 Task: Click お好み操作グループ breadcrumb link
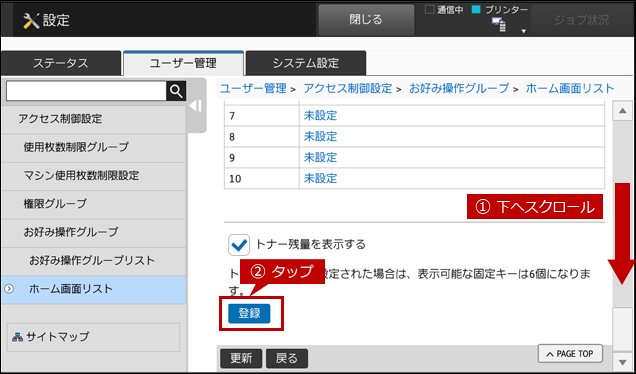[459, 88]
